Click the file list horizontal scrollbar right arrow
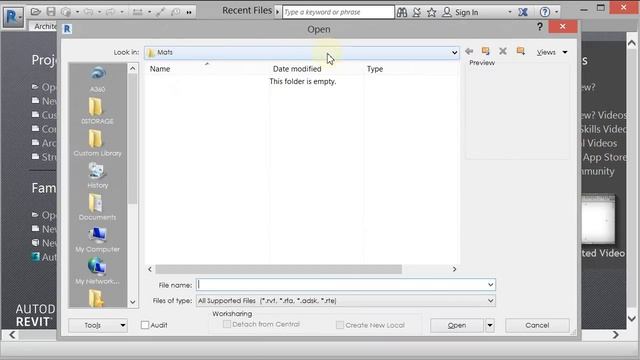The height and width of the screenshot is (360, 640). tap(454, 269)
